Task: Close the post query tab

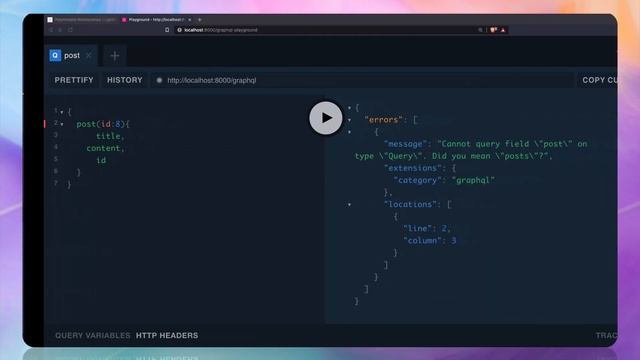Action: (89, 56)
